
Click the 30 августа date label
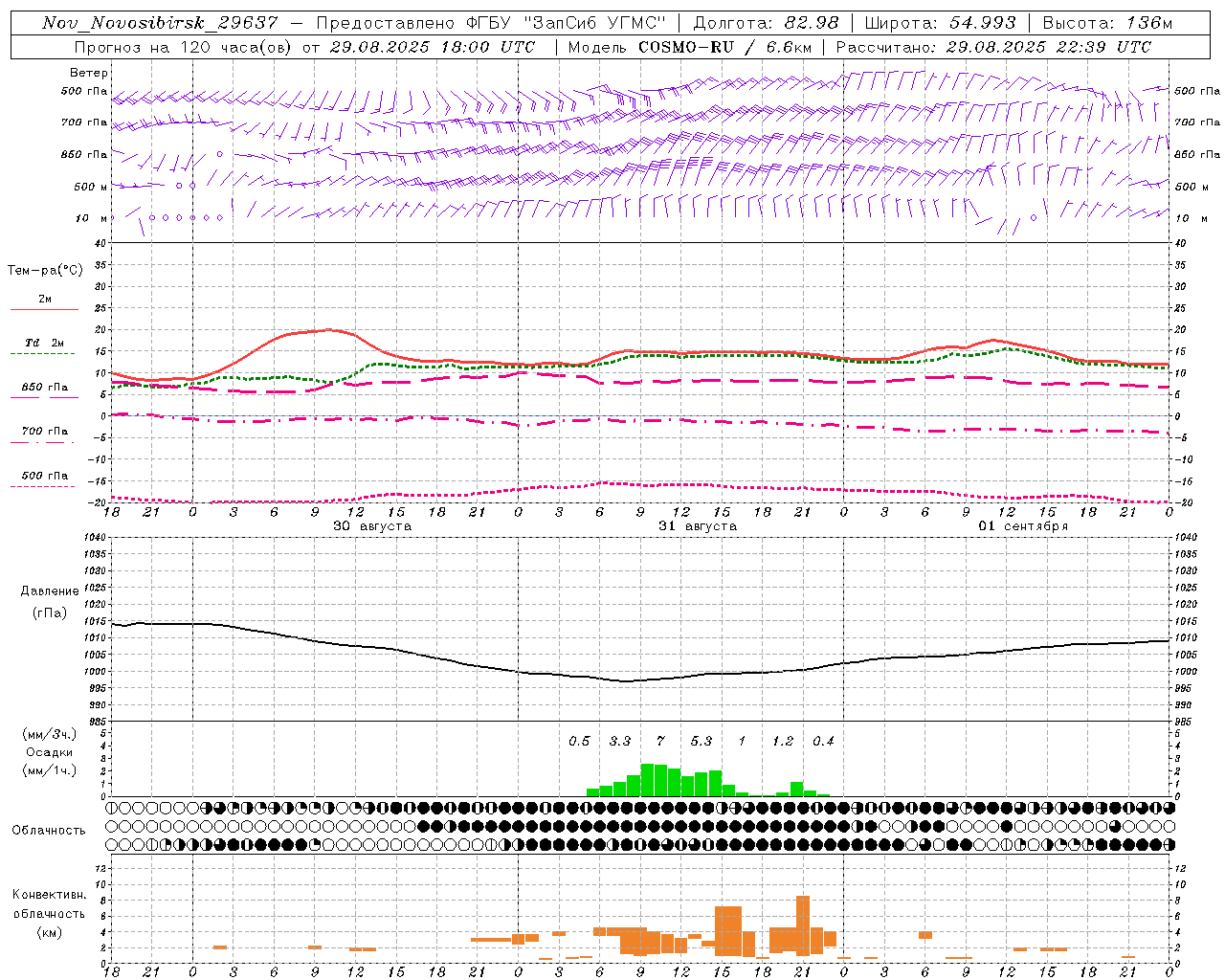[x=372, y=526]
